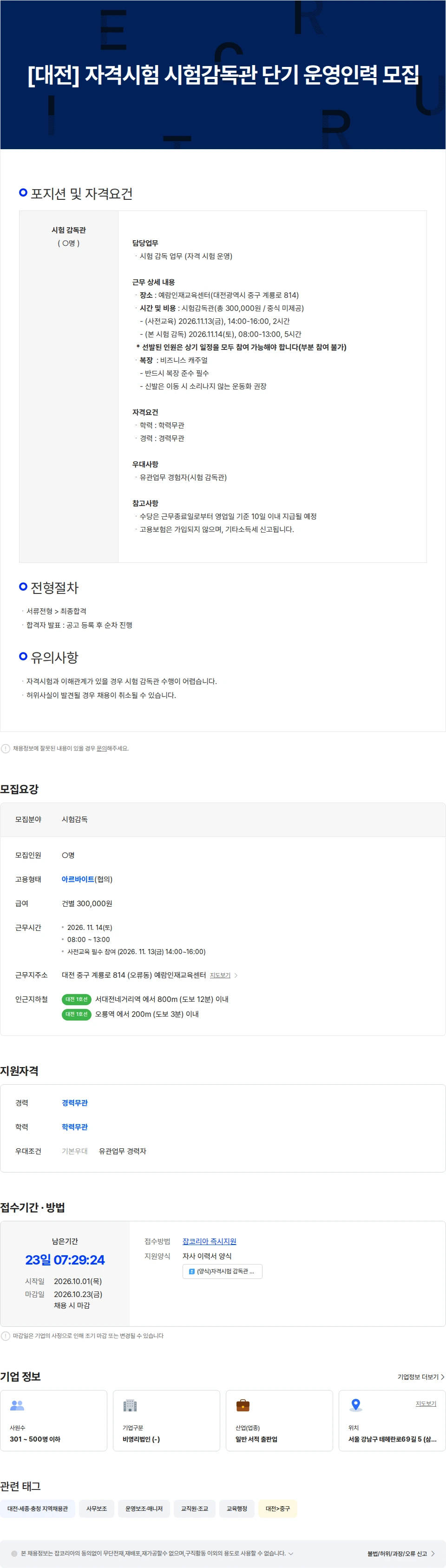The image size is (446, 1568).
Task: Open 불법/허위/과장/오류 신고 report link
Action: click(x=401, y=1554)
